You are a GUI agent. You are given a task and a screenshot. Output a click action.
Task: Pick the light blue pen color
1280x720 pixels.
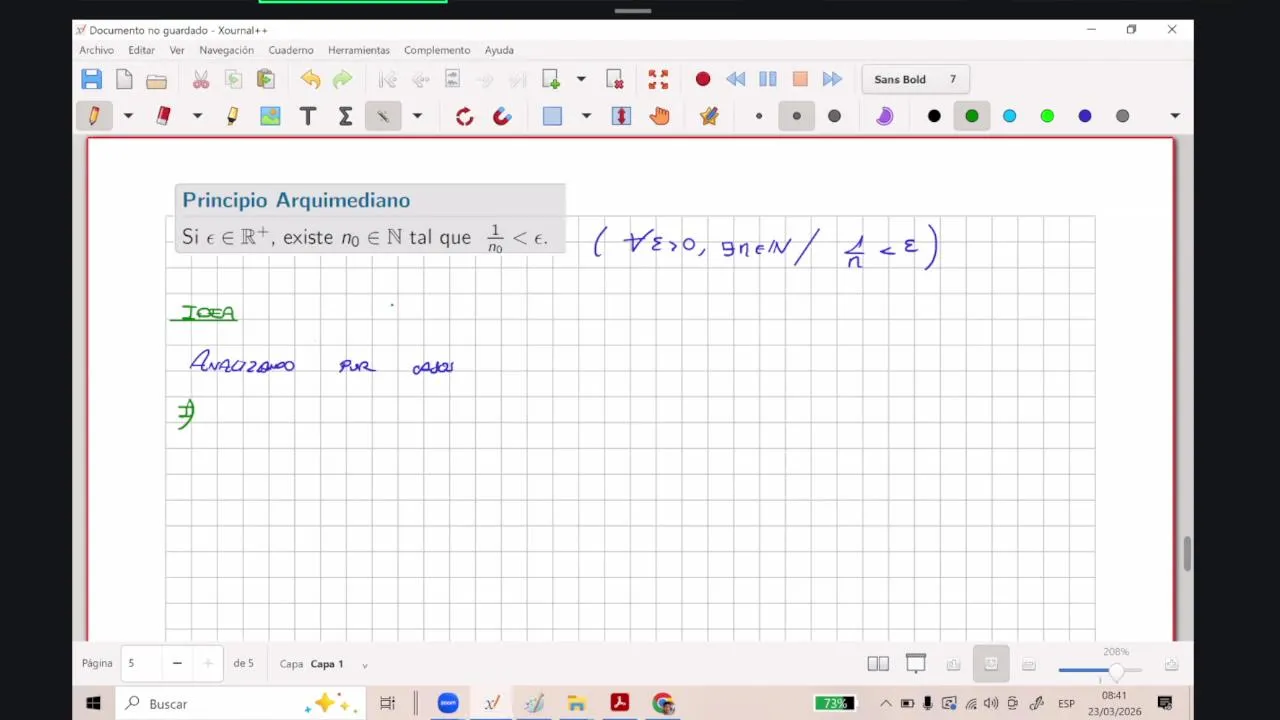tap(1010, 116)
